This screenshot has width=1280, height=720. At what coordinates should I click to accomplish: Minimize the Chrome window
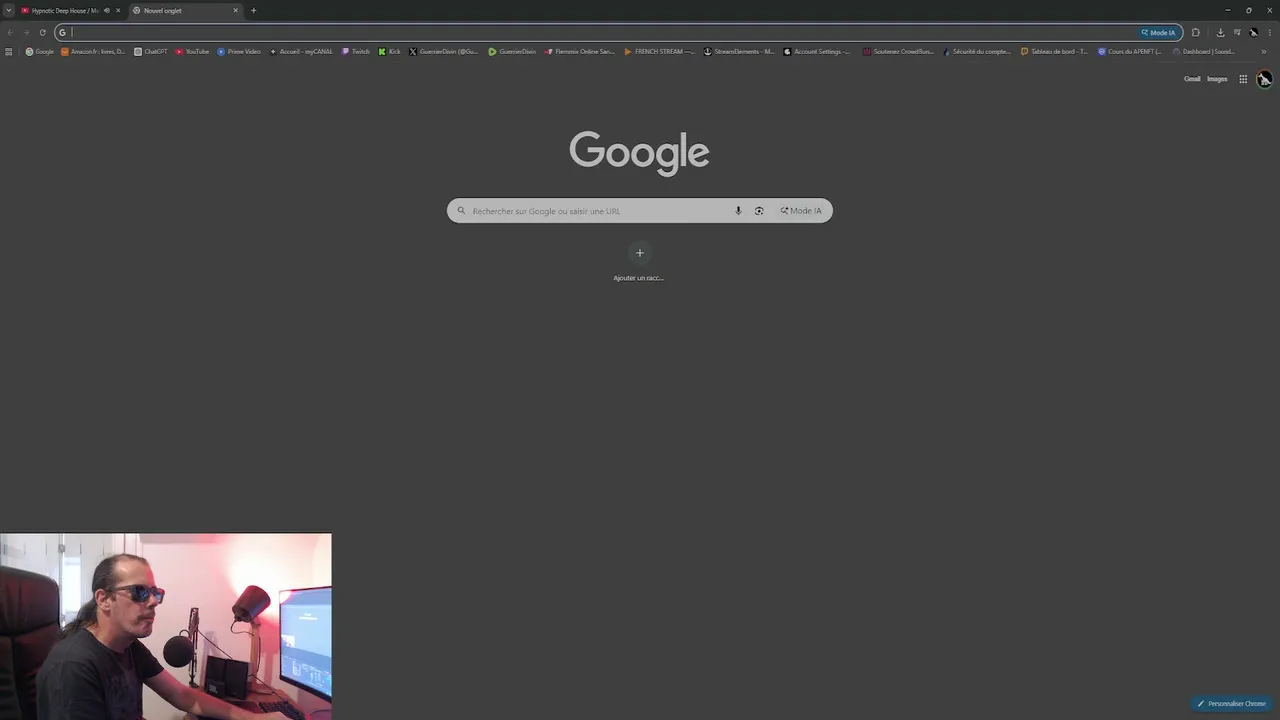coord(1227,10)
